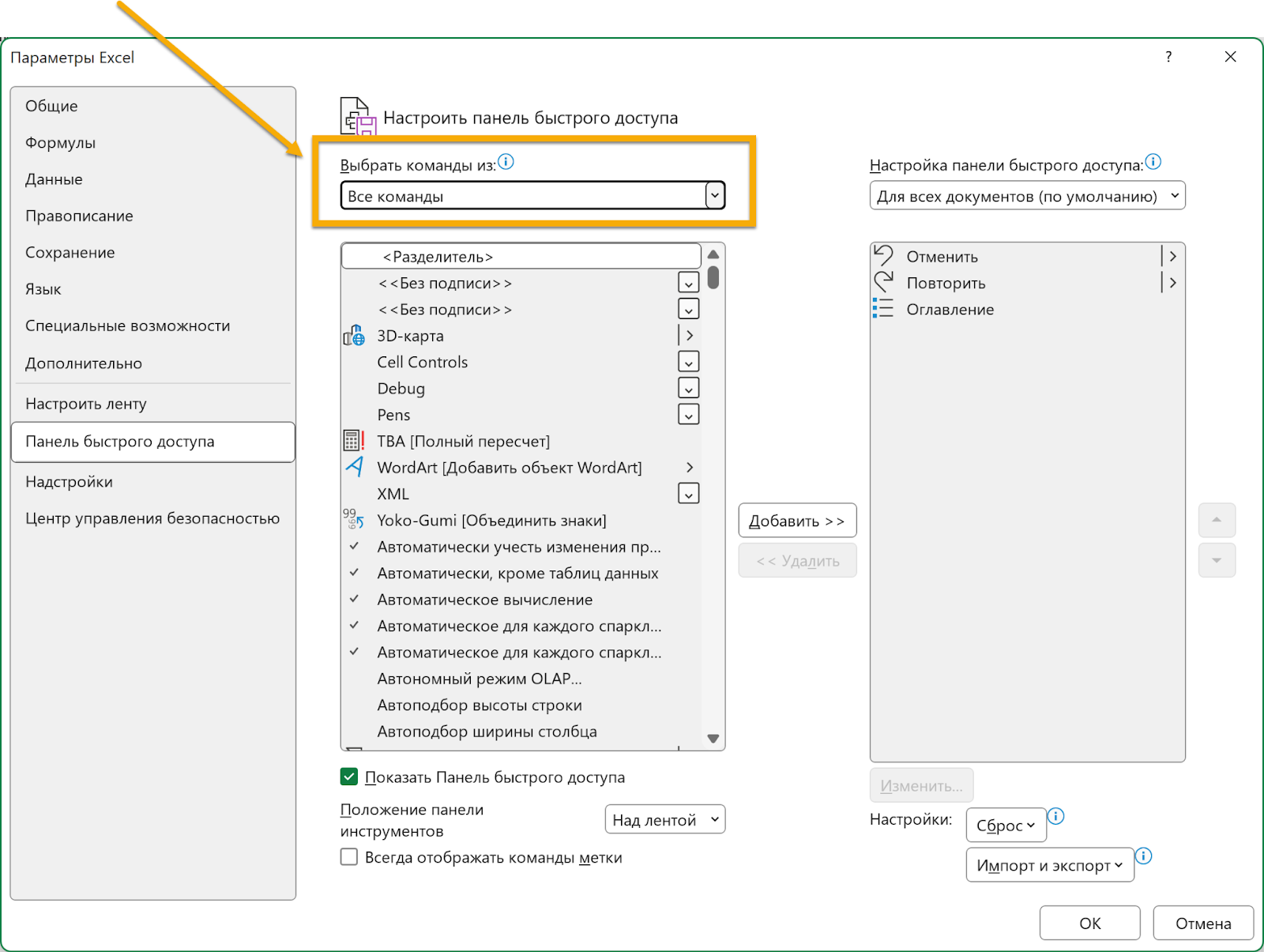Open the Формулы settings section

point(153,142)
